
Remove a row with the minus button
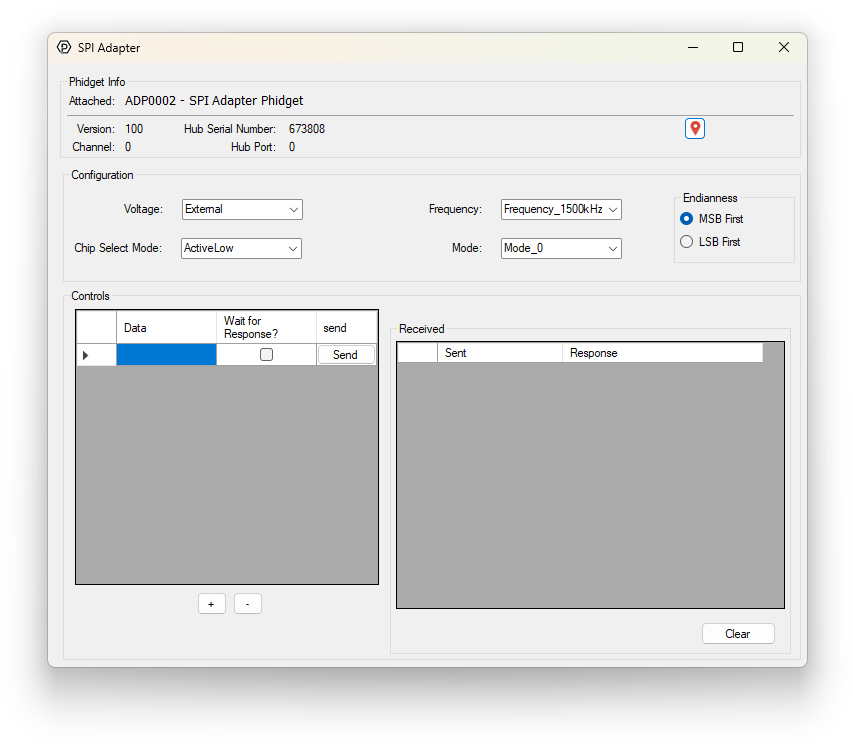click(x=247, y=604)
